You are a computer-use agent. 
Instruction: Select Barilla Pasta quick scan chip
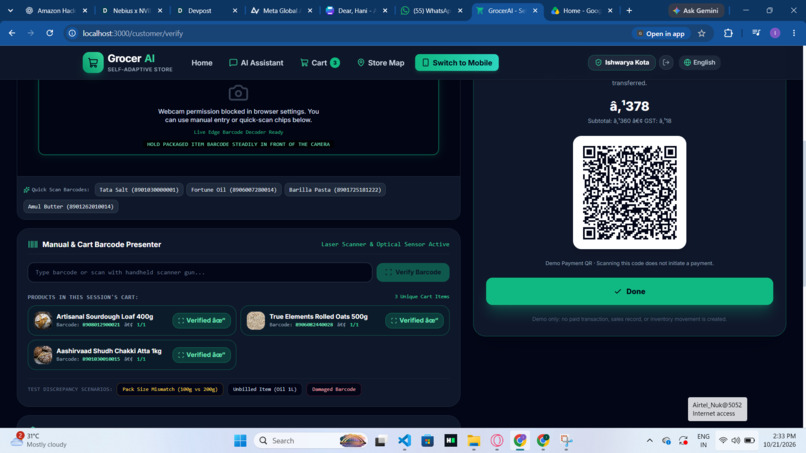[335, 190]
